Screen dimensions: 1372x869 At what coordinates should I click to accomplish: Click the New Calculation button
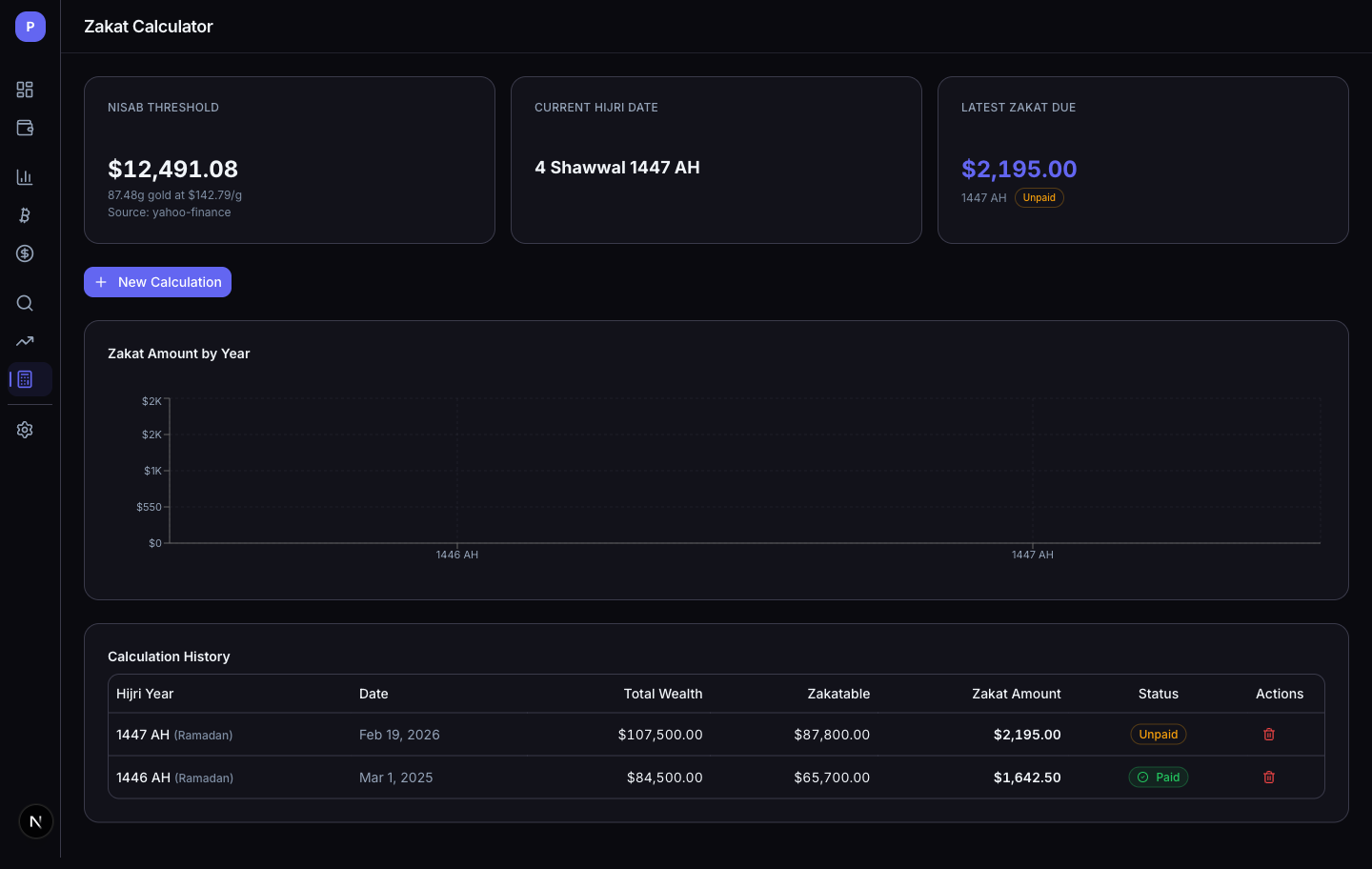157,282
